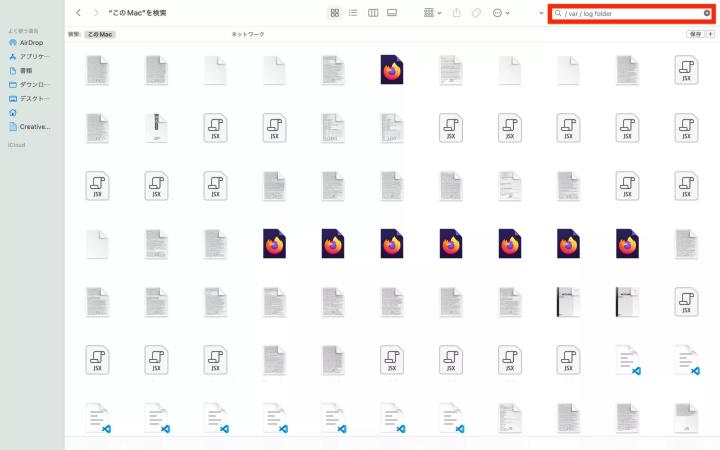Screen dimensions: 720x450
Task: Click the iCloud sidebar section header
Action: pyautogui.click(x=17, y=145)
